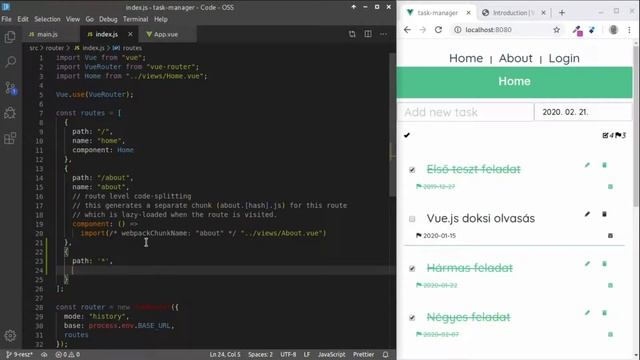The image size is (640, 360).
Task: Click the git branch 9-resz in status bar
Action: [19, 355]
